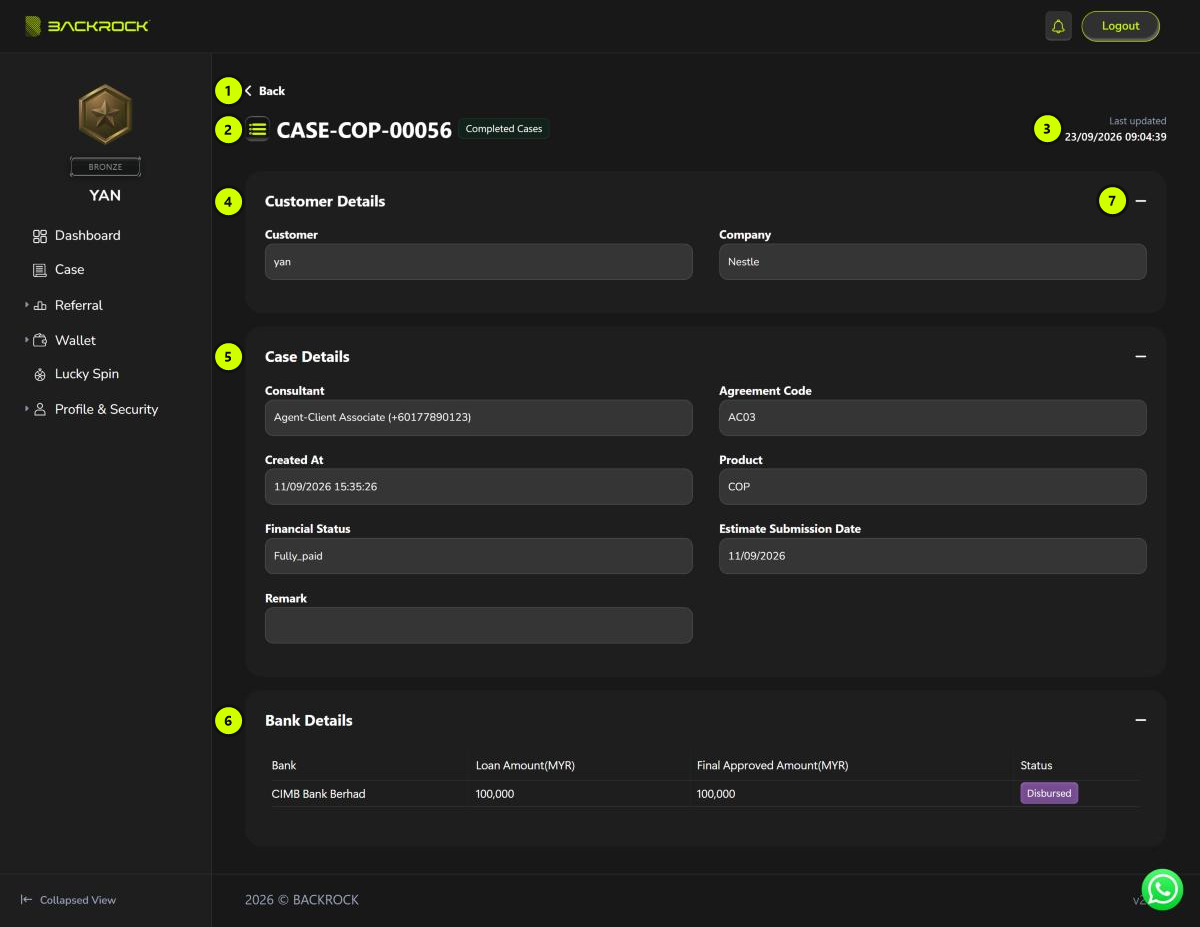This screenshot has height=927, width=1200.
Task: Click the Consultant input field
Action: 478,418
